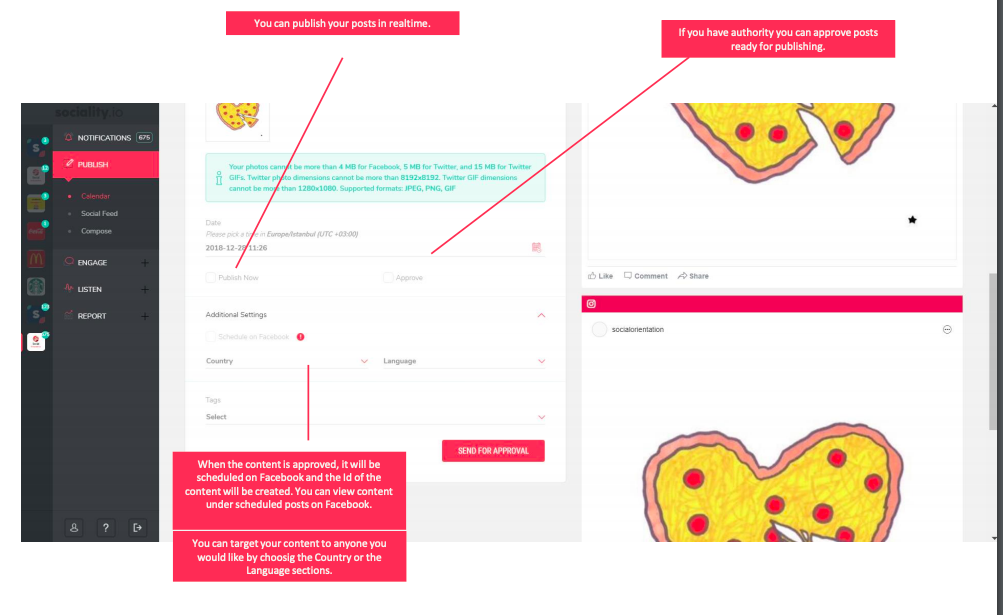1003x615 pixels.
Task: Open Social Feed submenu item
Action: [99, 213]
